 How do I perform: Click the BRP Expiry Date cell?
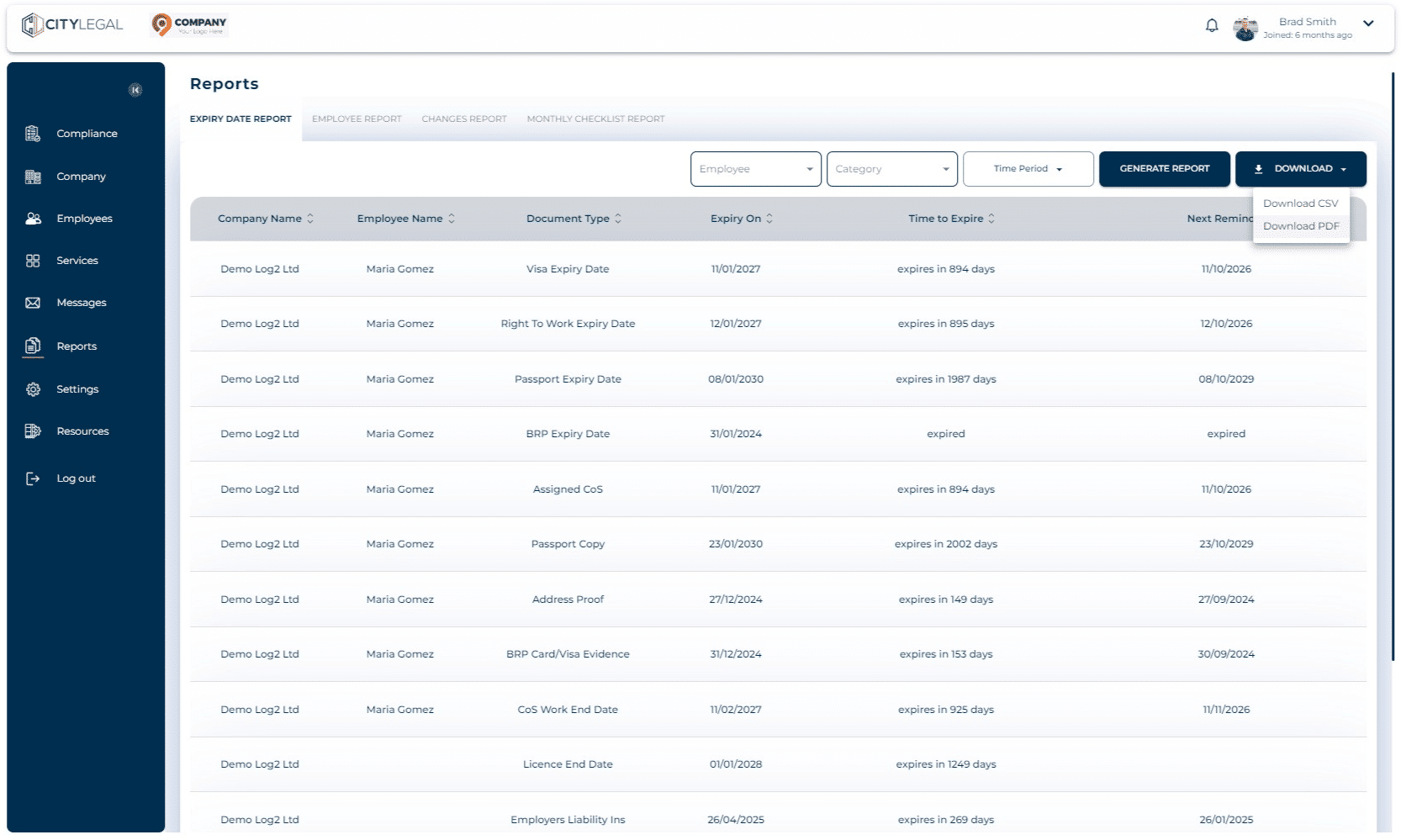(x=568, y=434)
